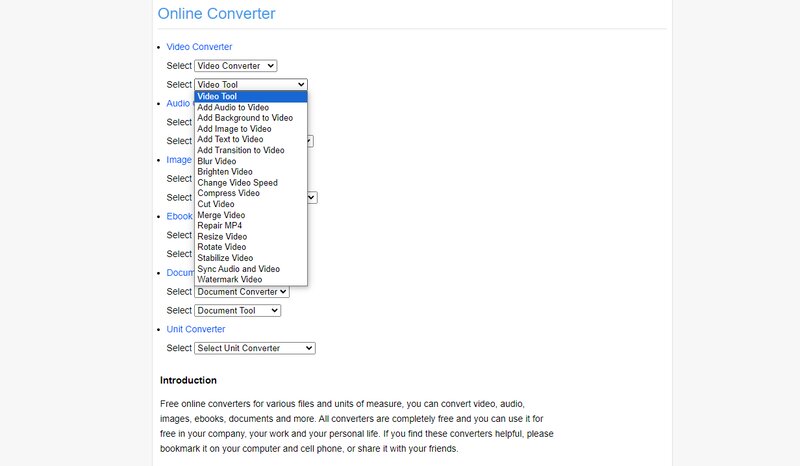The image size is (800, 466).
Task: Select Merge Video option
Action: coord(251,215)
